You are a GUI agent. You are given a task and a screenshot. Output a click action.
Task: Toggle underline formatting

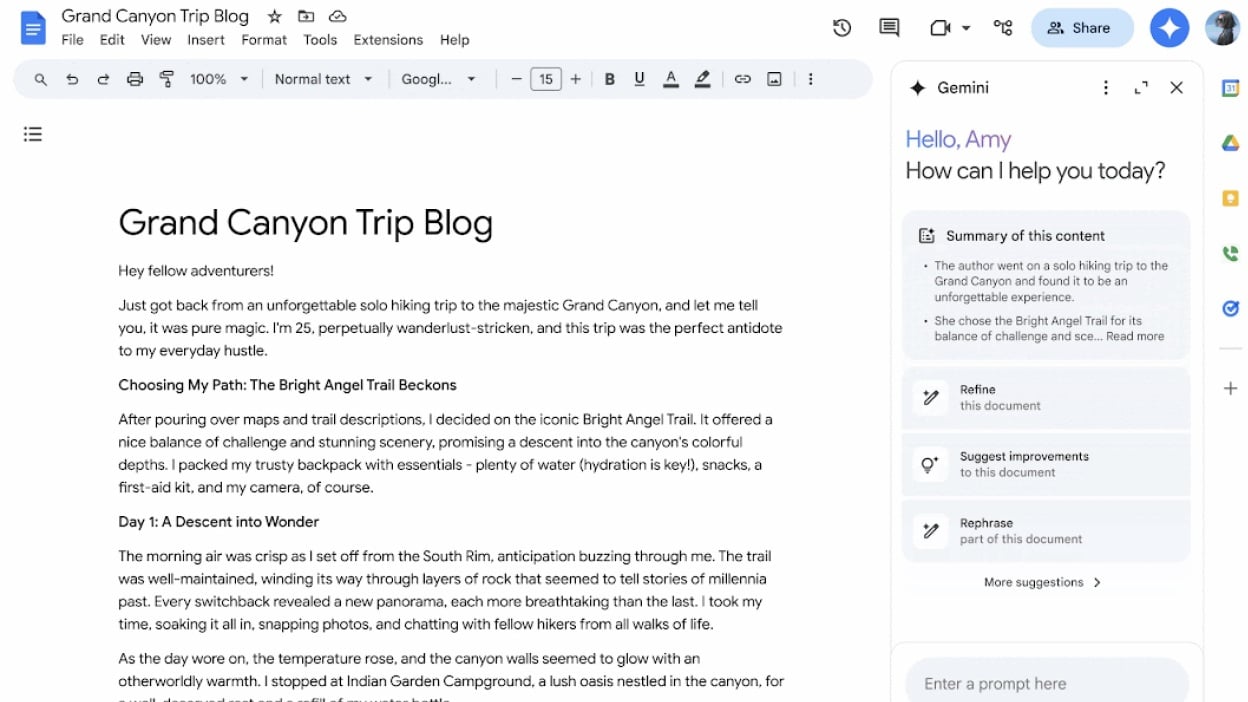tap(639, 79)
